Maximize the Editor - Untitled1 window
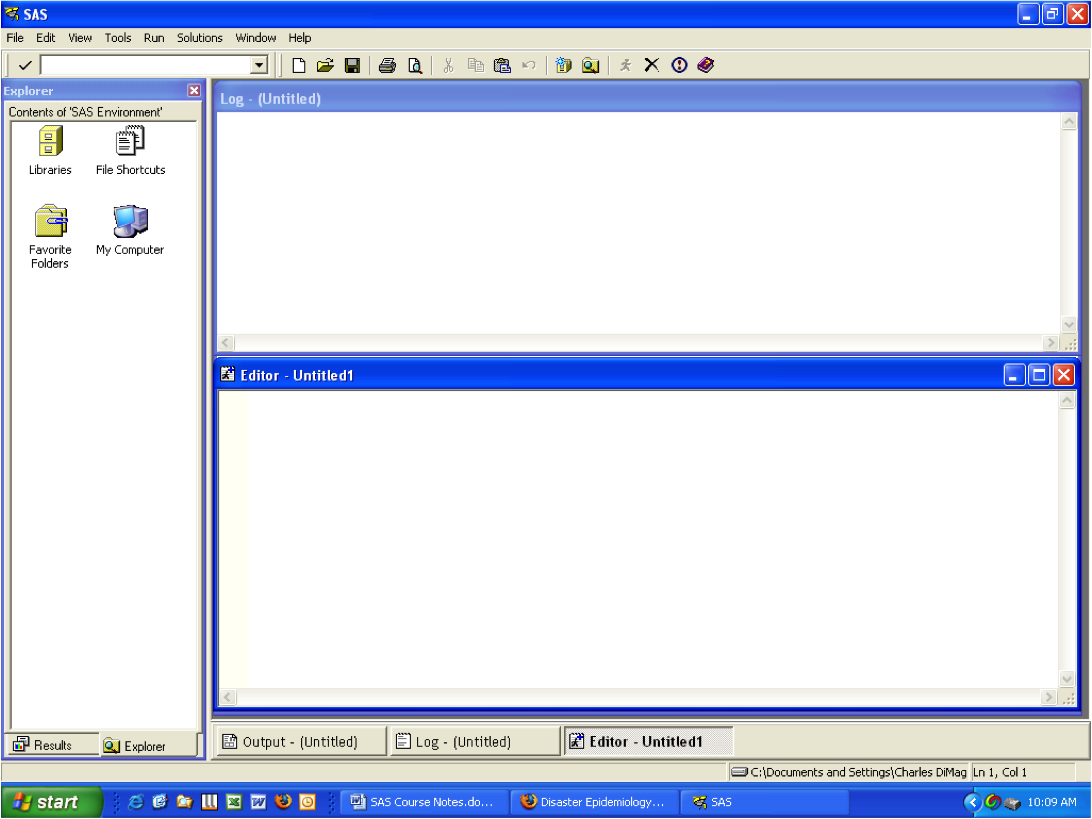Image resolution: width=1092 pixels, height=819 pixels. [1038, 375]
